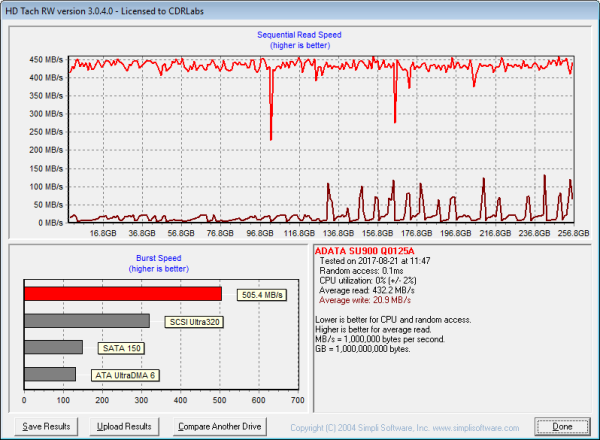Click the 0 MB/s axis label
This screenshot has height=440, width=600.
click(51, 223)
